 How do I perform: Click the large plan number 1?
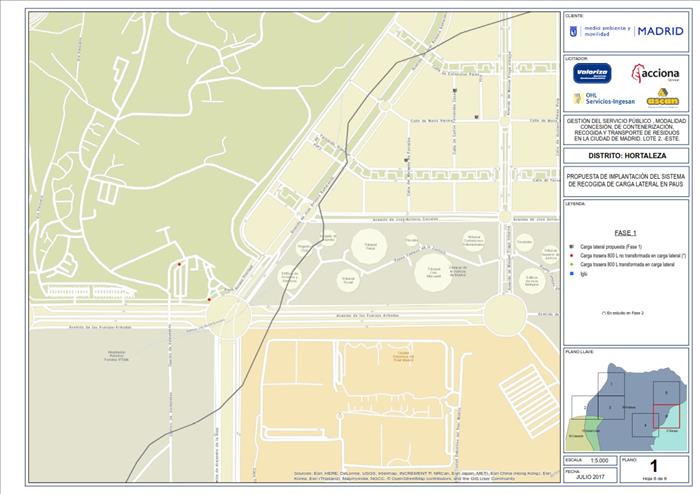[x=653, y=465]
